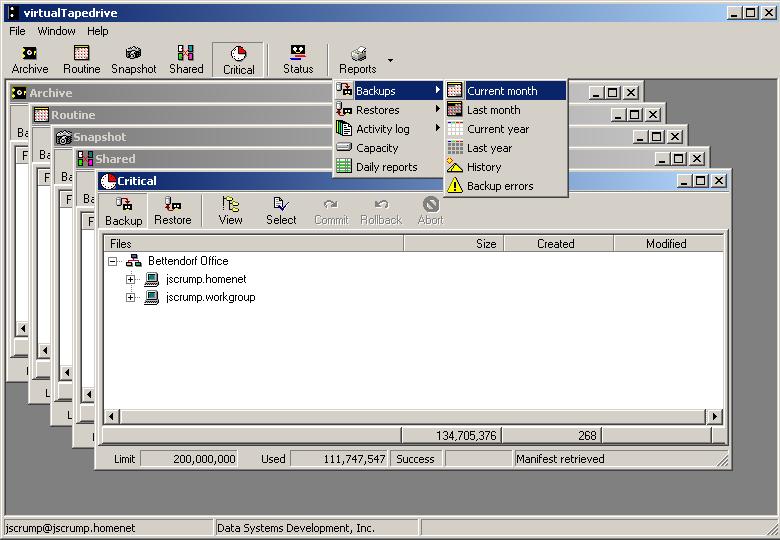The width and height of the screenshot is (780, 540).
Task: Click the Restore icon in Critical window
Action: [x=172, y=211]
